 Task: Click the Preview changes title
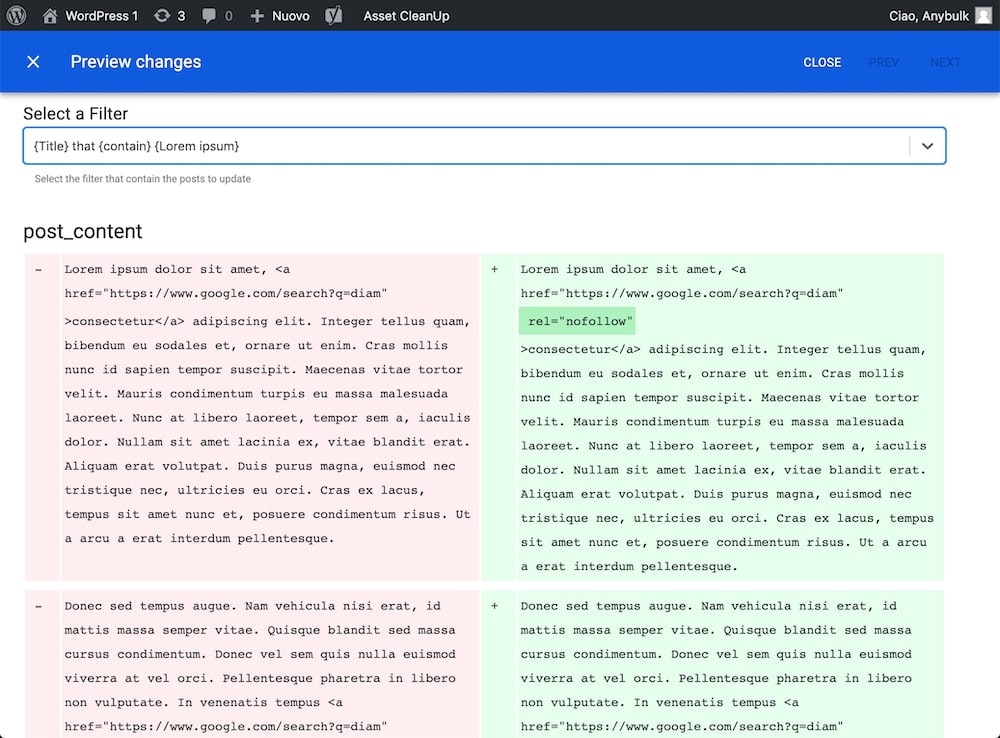coord(136,62)
